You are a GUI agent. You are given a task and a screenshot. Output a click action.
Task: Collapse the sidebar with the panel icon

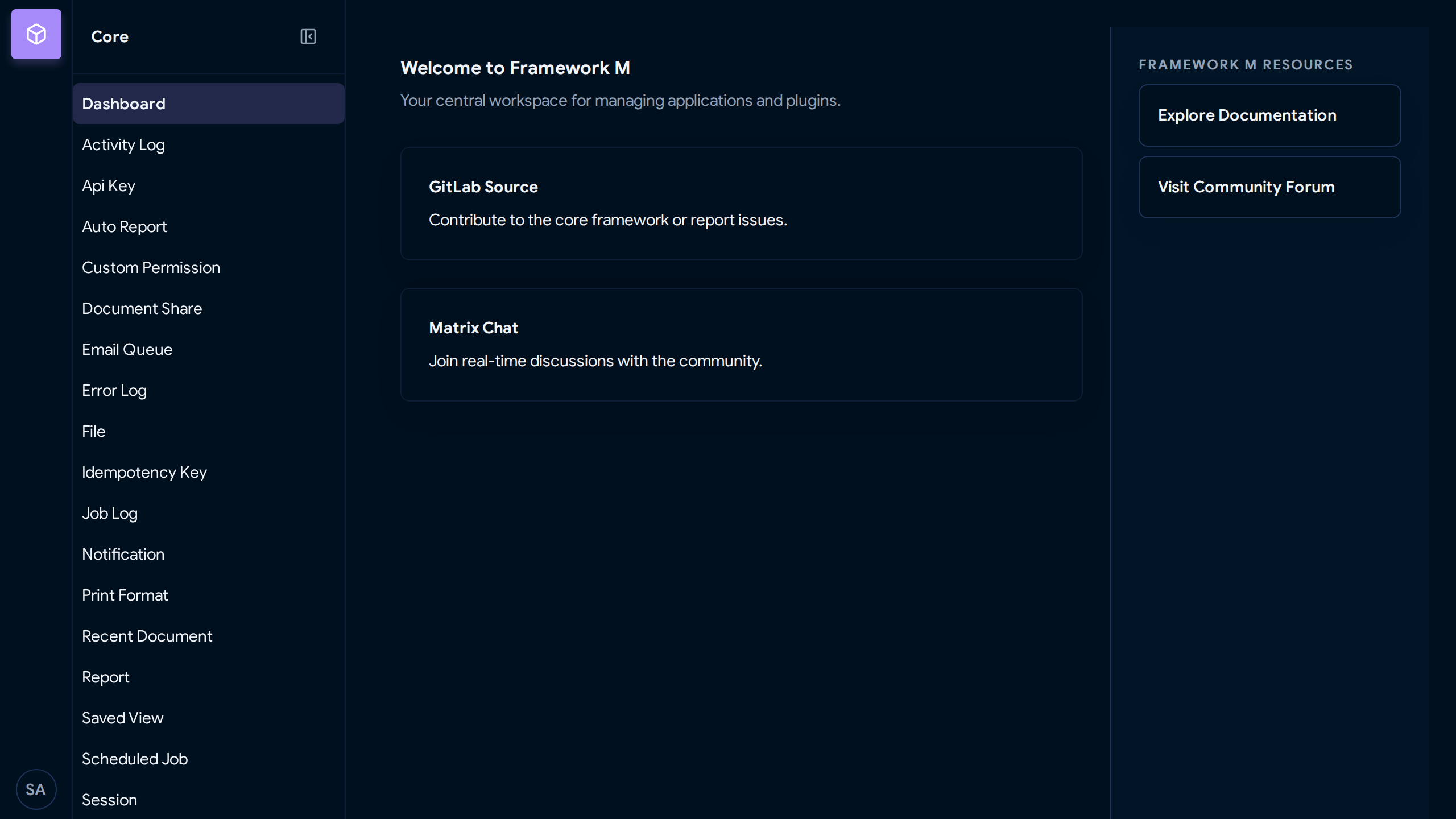(x=308, y=36)
